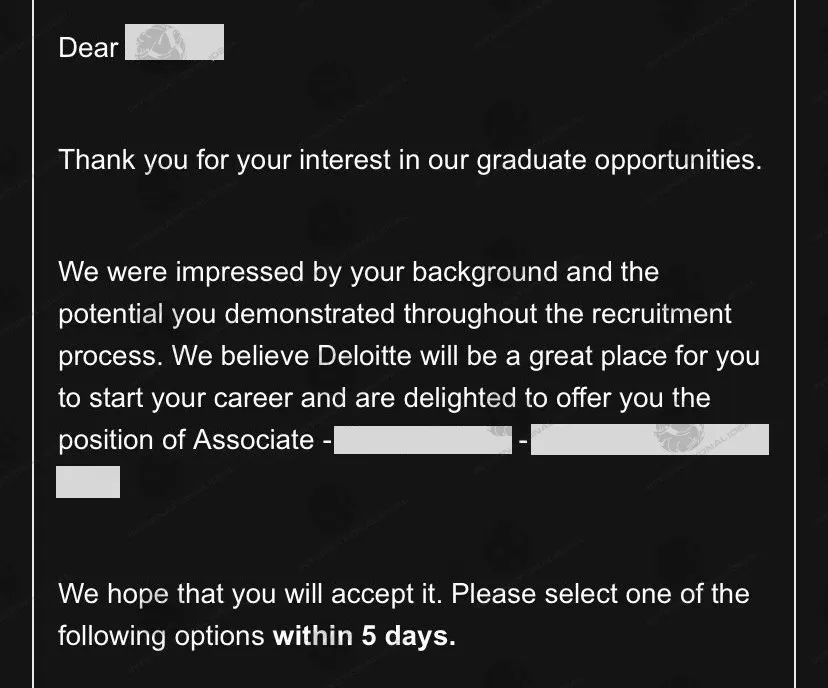Click the bold "within 5 days." text
The height and width of the screenshot is (688, 828).
tap(364, 636)
